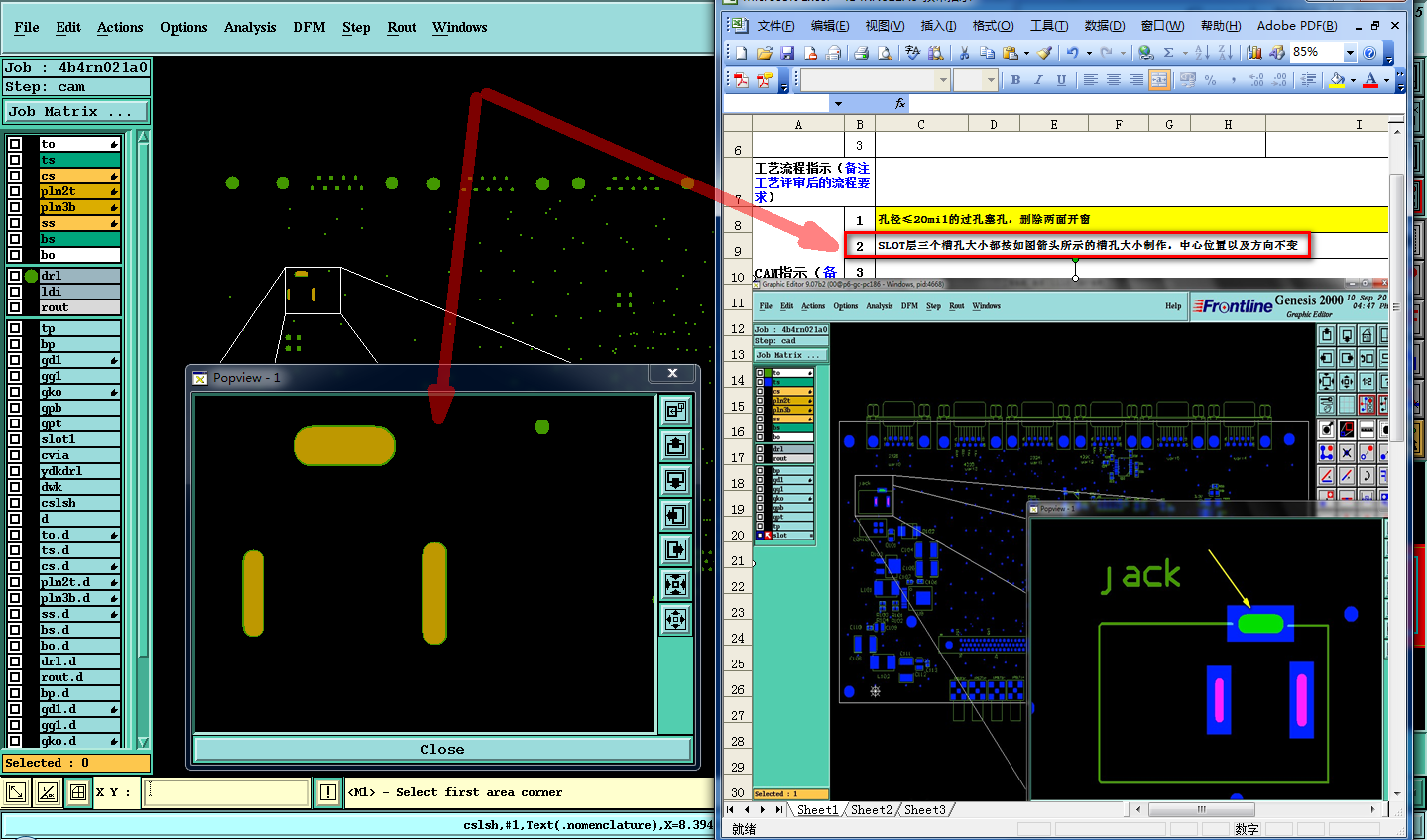1427x840 pixels.
Task: Click the Insert Function fx icon
Action: click(x=900, y=103)
